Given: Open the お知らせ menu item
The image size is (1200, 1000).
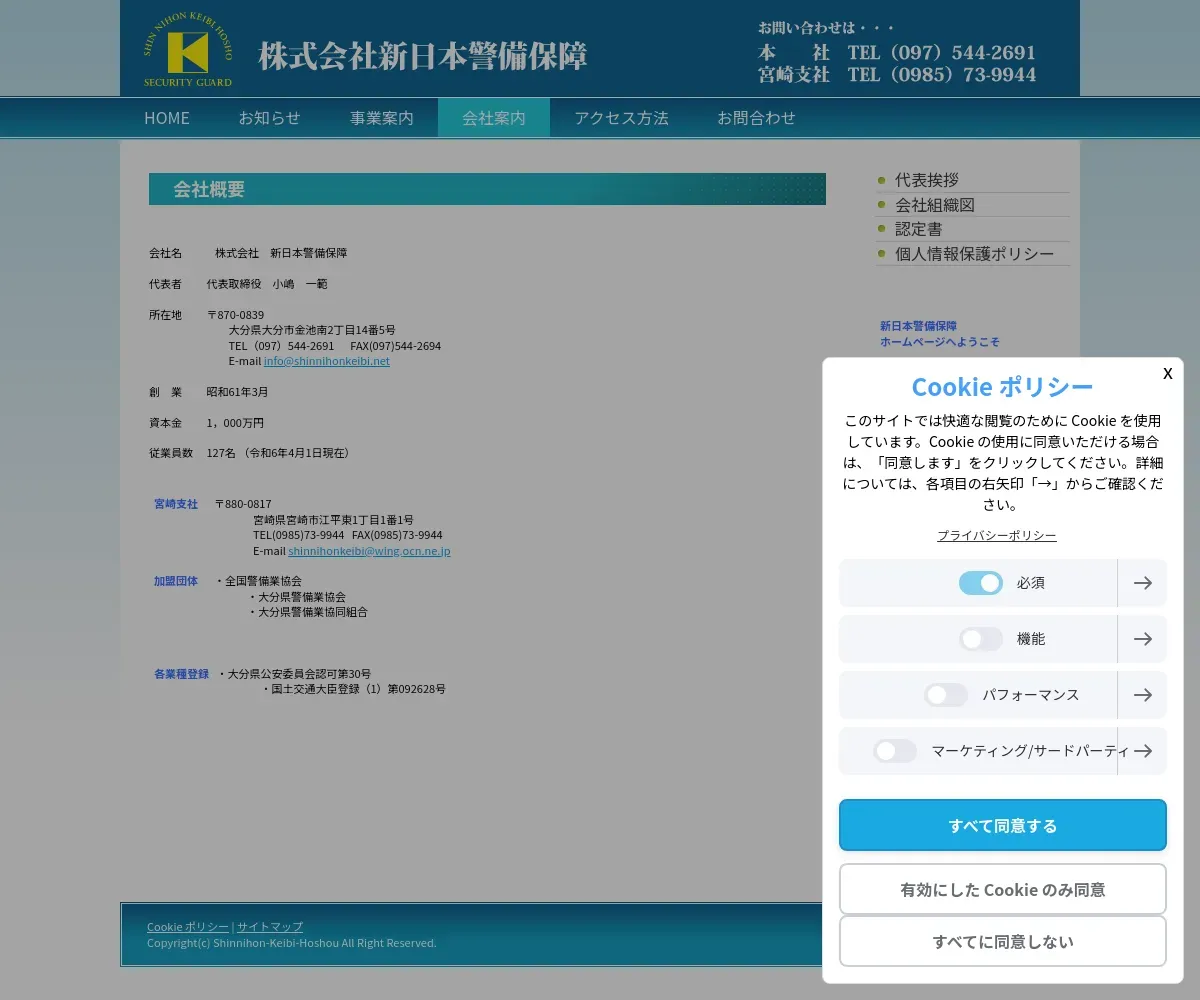Looking at the screenshot, I should 269,118.
